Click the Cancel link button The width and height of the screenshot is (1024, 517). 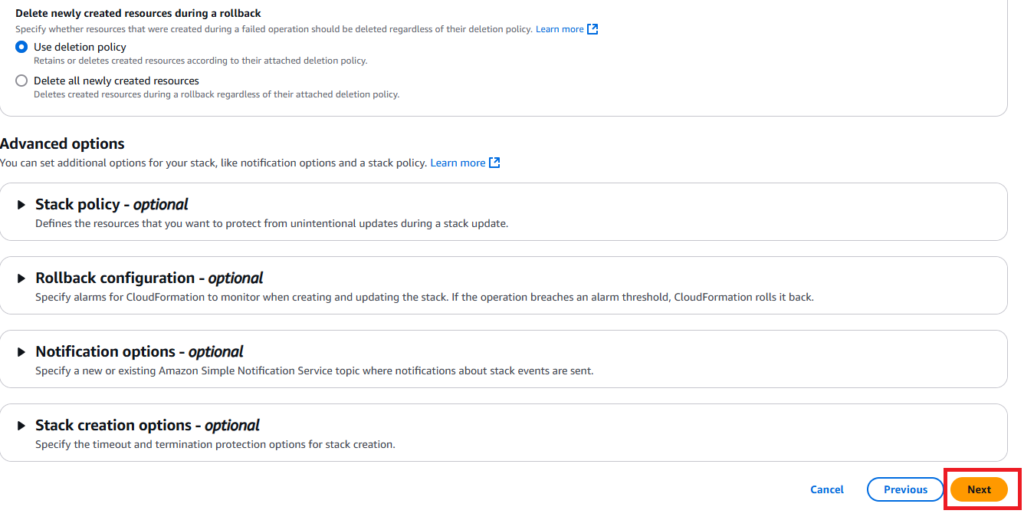coord(827,489)
